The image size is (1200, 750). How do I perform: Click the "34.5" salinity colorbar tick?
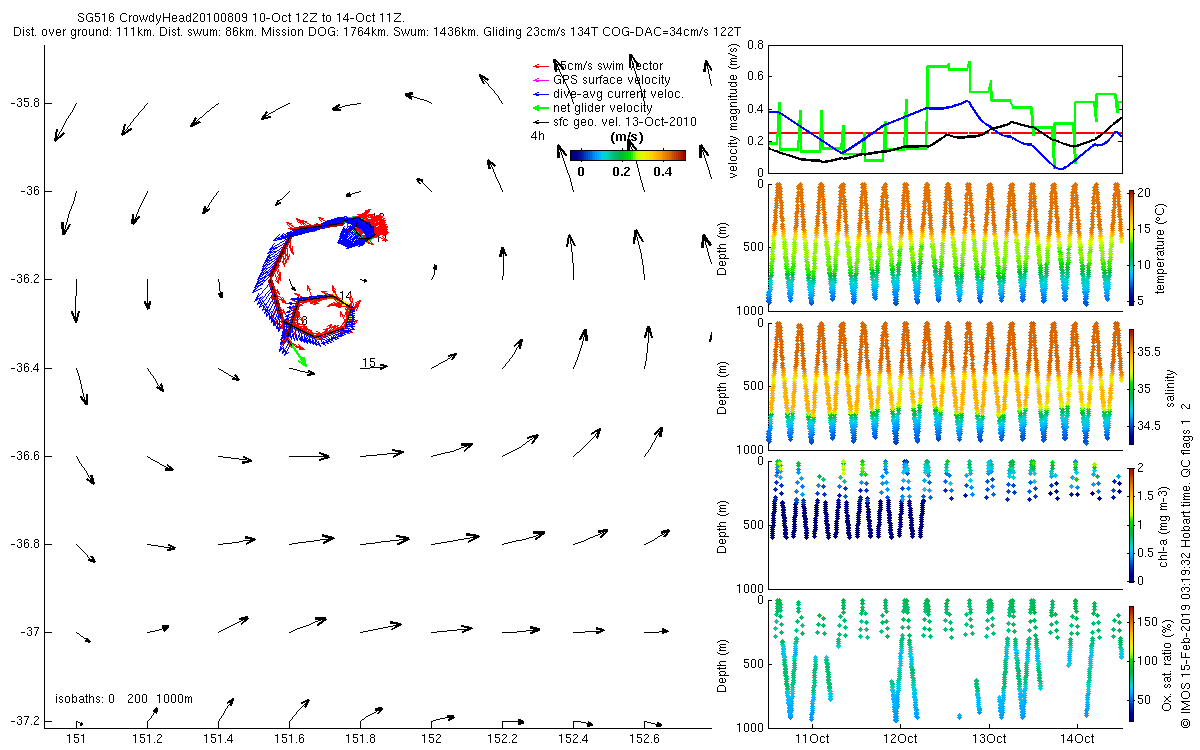point(1149,426)
